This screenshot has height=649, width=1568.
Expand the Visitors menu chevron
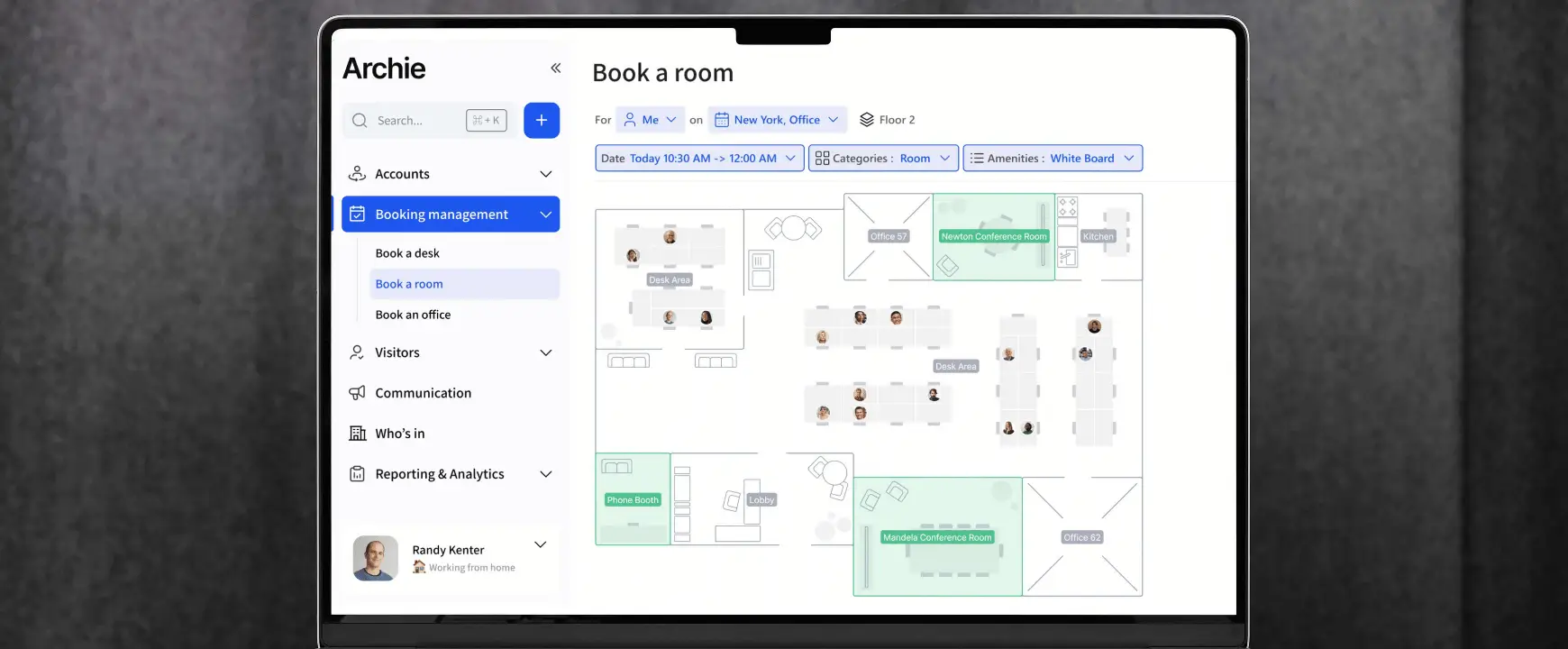tap(545, 352)
